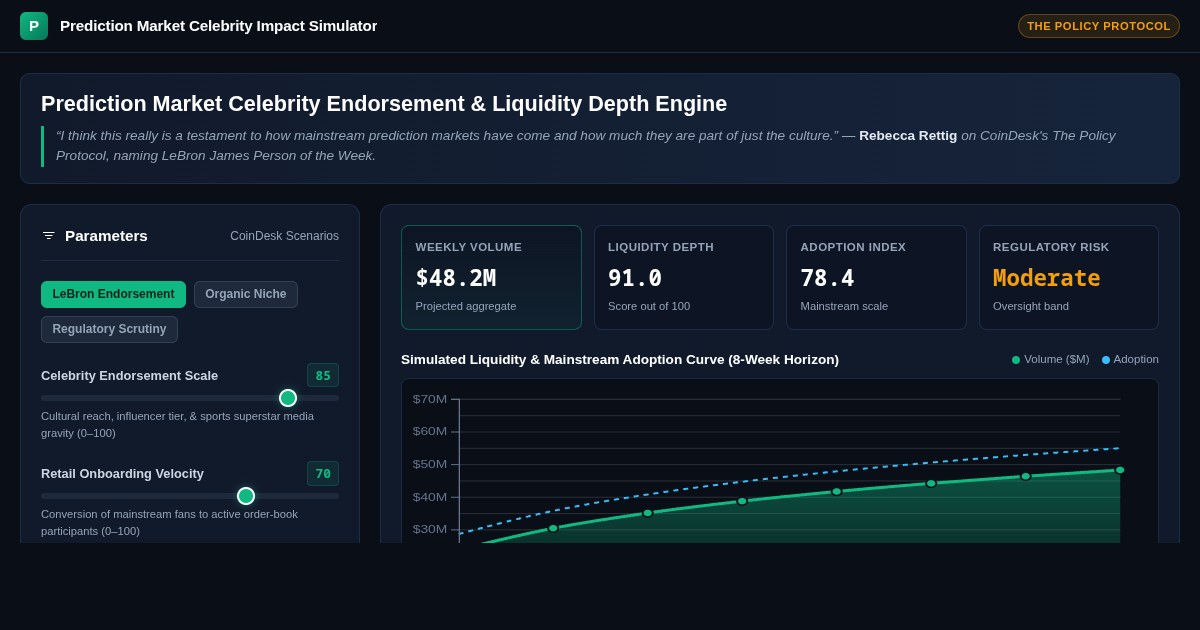The height and width of the screenshot is (630, 1200).
Task: Select the Regulatory Scrutiny scenario
Action: point(109,329)
